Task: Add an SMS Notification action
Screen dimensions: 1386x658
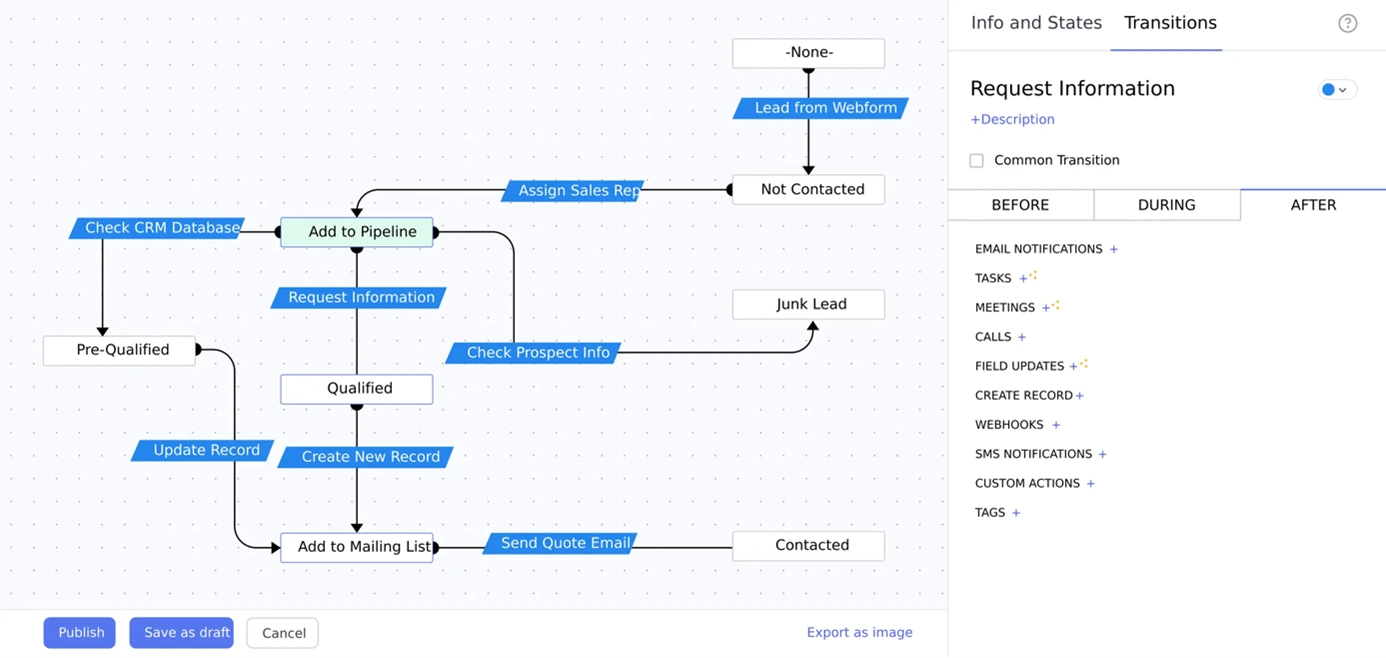Action: (1103, 453)
